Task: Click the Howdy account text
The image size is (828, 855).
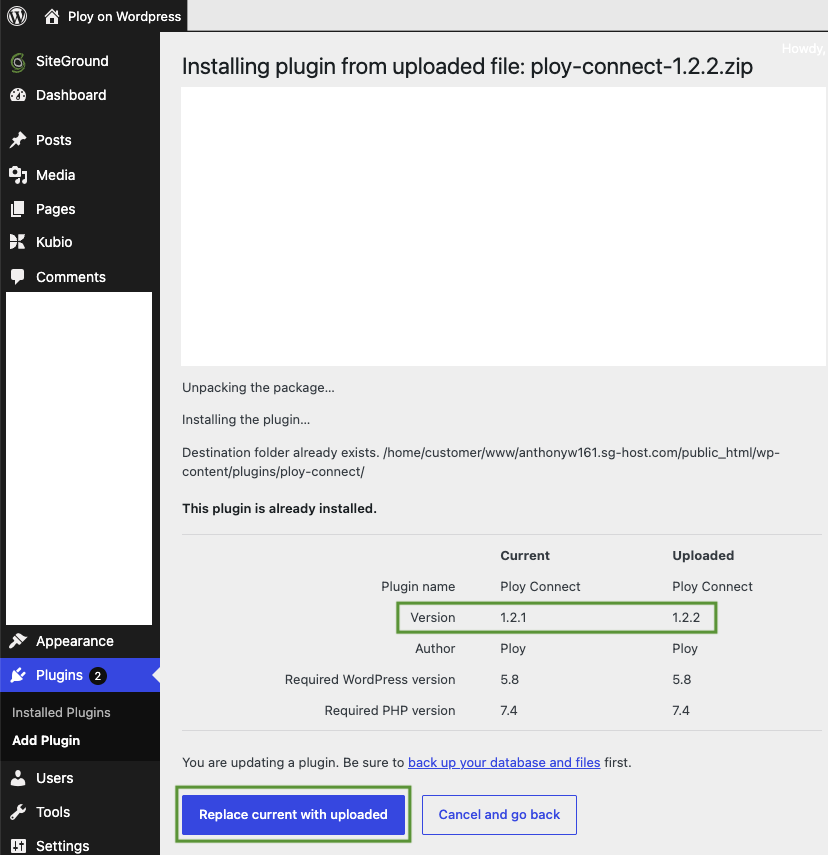Action: click(804, 49)
